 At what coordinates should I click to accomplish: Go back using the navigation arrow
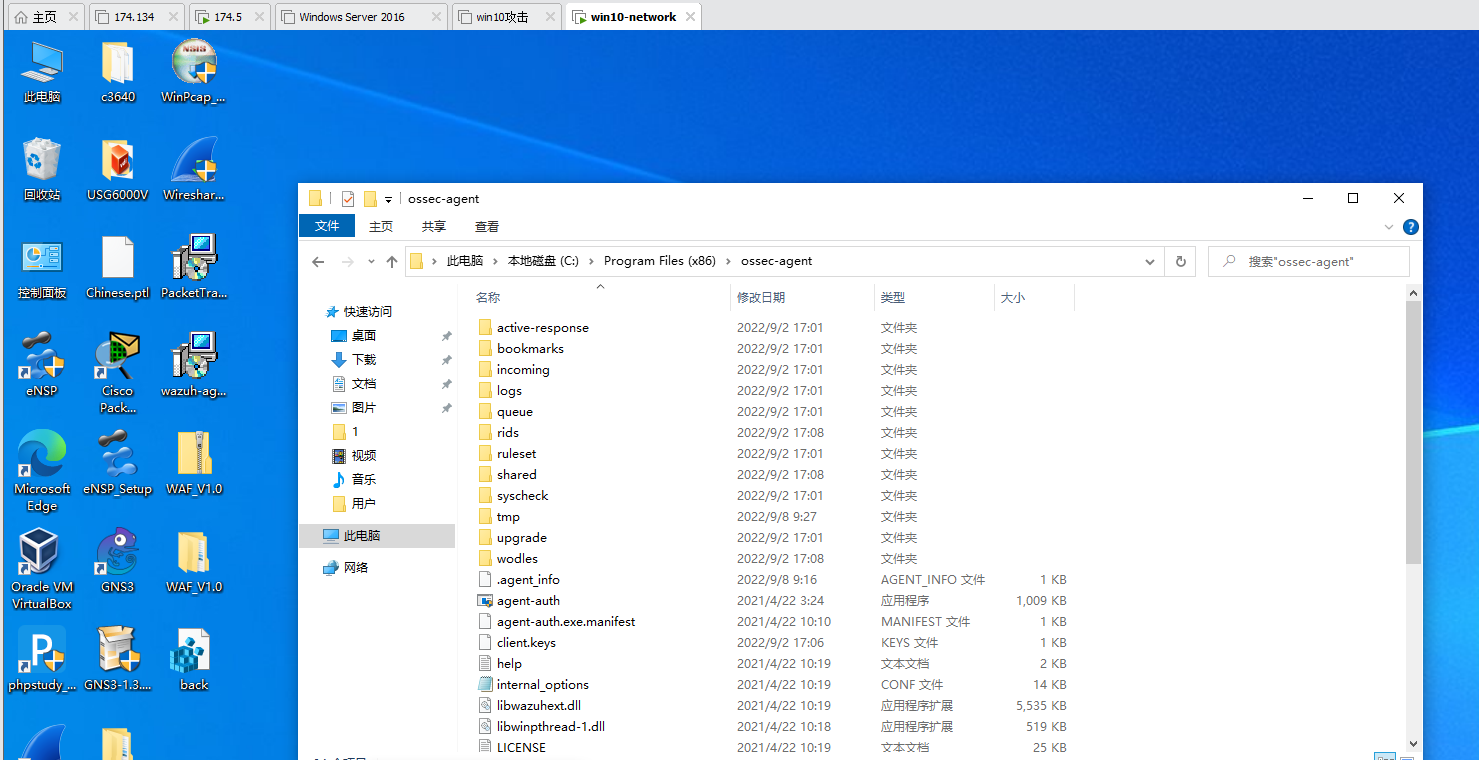(318, 261)
